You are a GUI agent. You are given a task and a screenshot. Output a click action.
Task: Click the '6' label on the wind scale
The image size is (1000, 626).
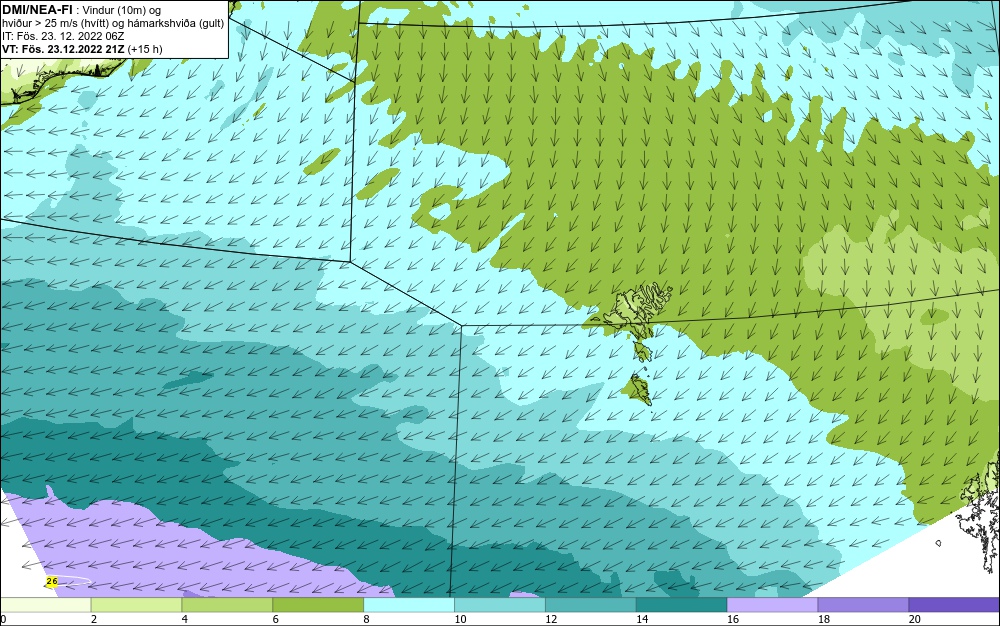pyautogui.click(x=276, y=619)
